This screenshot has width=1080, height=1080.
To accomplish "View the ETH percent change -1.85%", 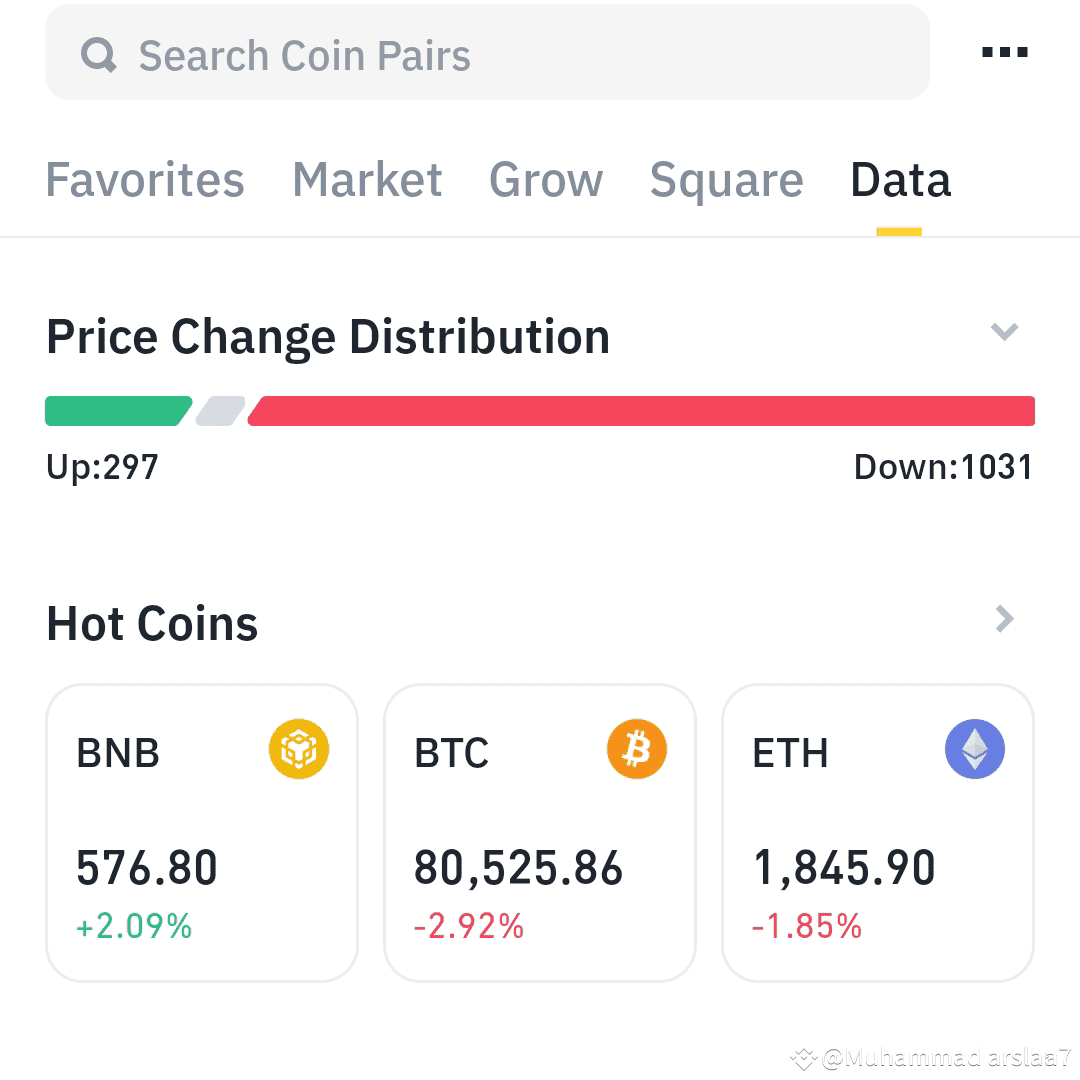I will click(x=807, y=926).
